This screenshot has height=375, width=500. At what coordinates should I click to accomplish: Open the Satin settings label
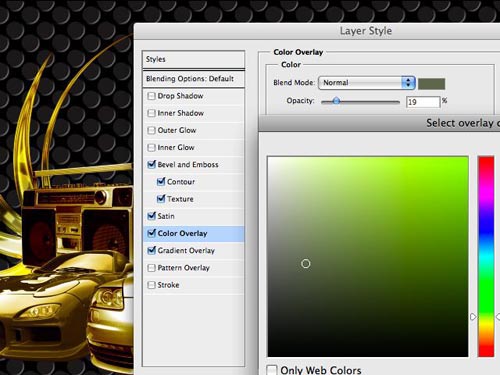click(166, 216)
